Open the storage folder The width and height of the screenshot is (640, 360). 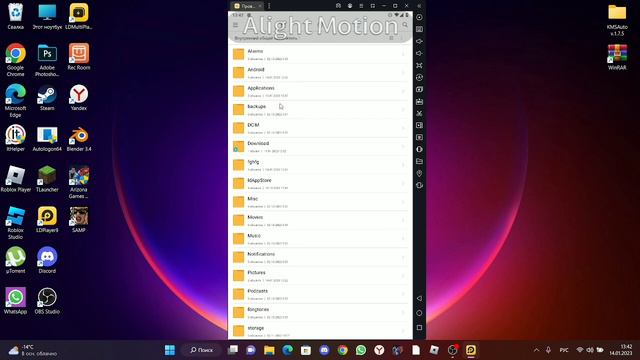pos(320,331)
